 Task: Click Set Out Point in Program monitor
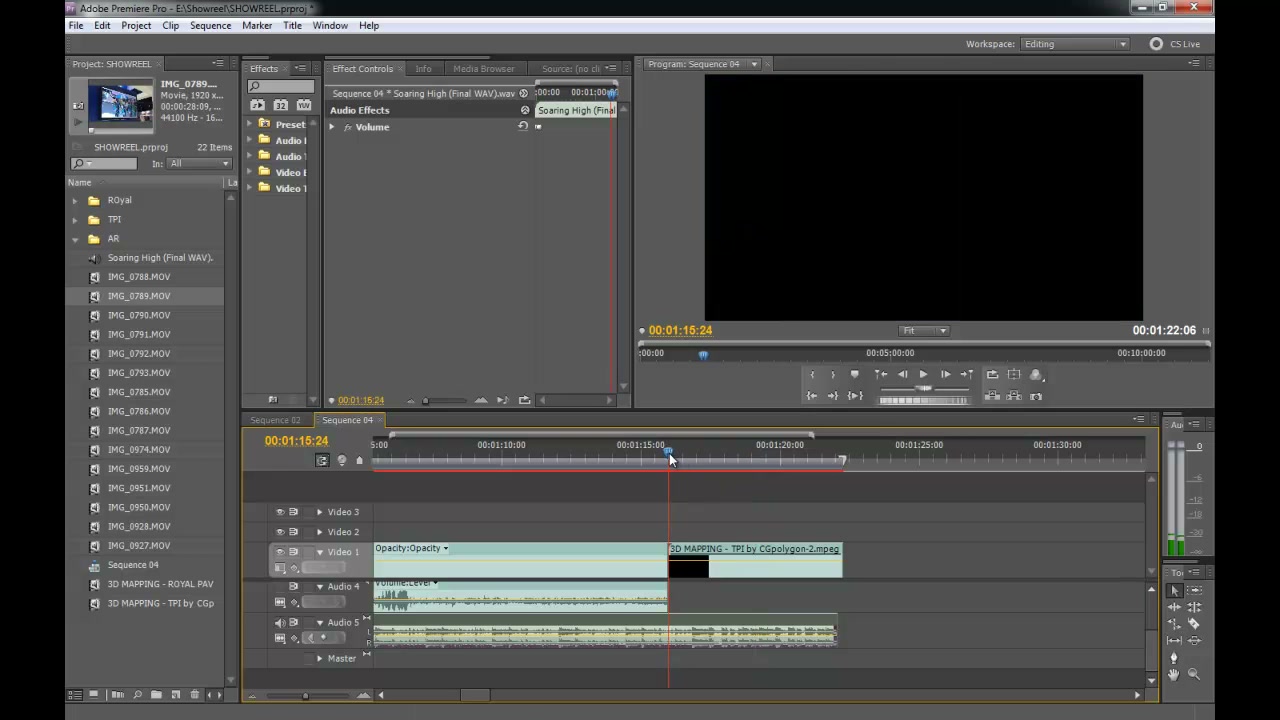[833, 374]
